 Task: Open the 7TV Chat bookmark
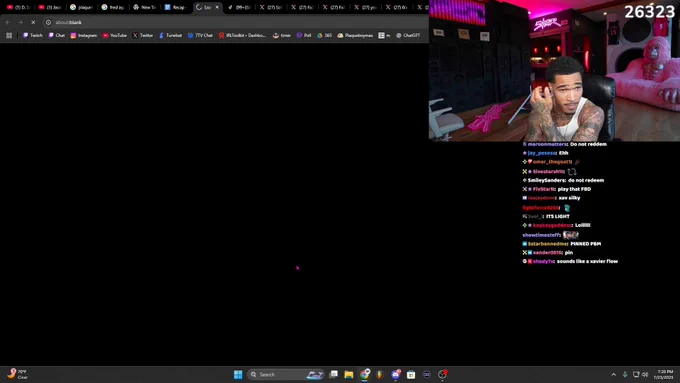[x=200, y=36]
